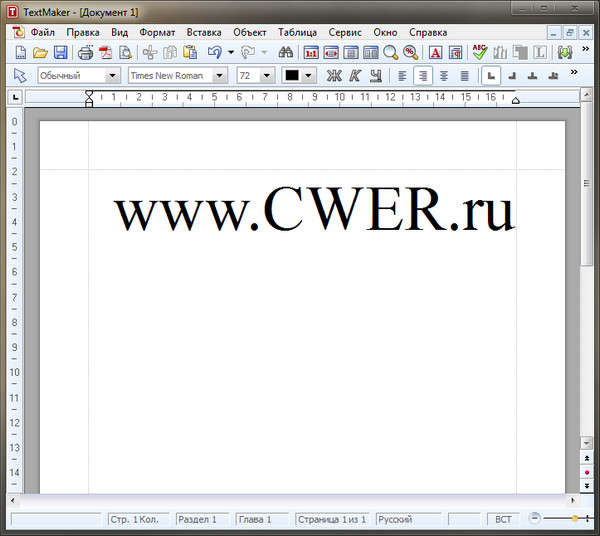Click the Open document folder icon
600x536 pixels.
point(40,53)
